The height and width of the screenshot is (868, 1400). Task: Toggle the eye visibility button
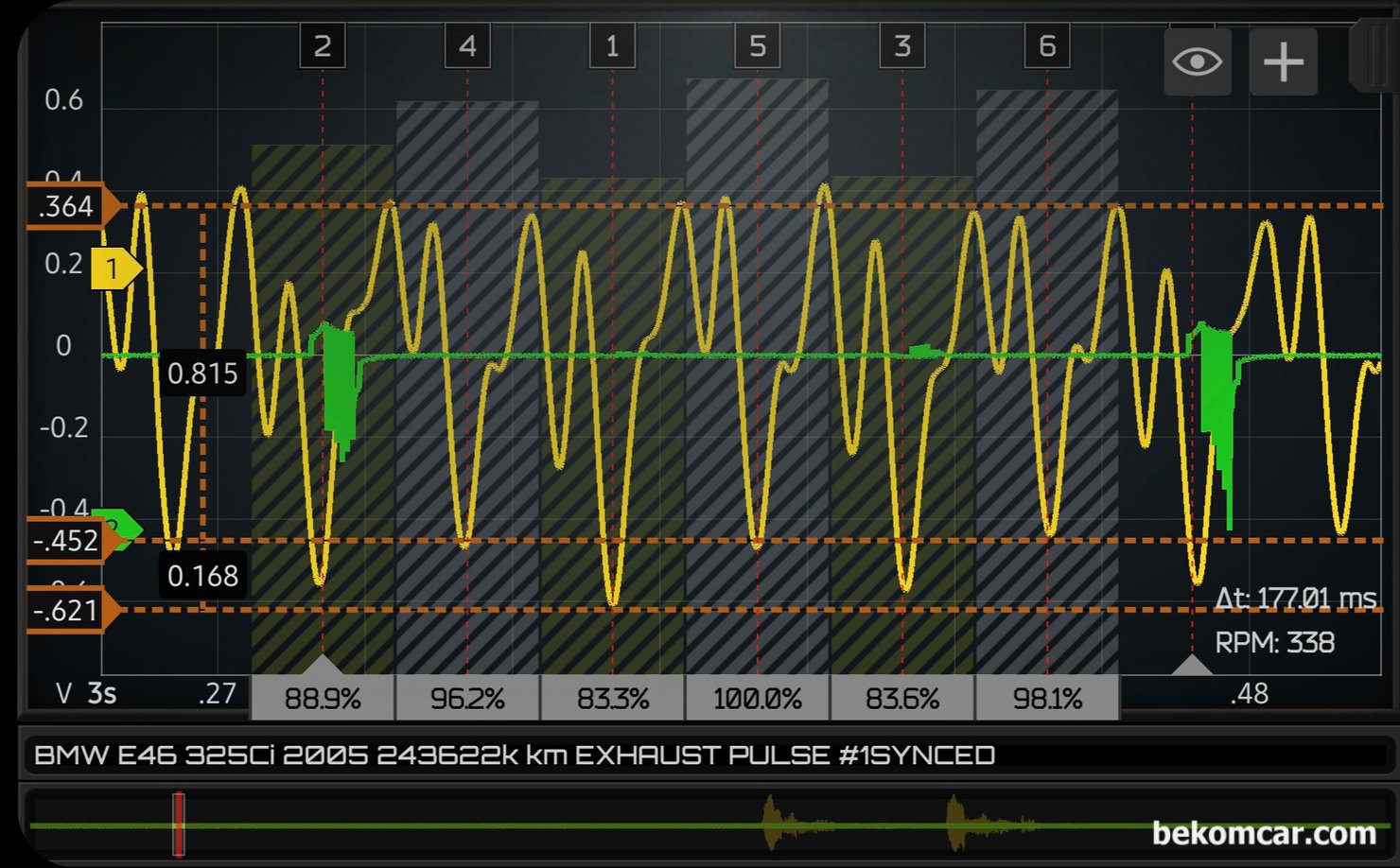pyautogui.click(x=1197, y=62)
